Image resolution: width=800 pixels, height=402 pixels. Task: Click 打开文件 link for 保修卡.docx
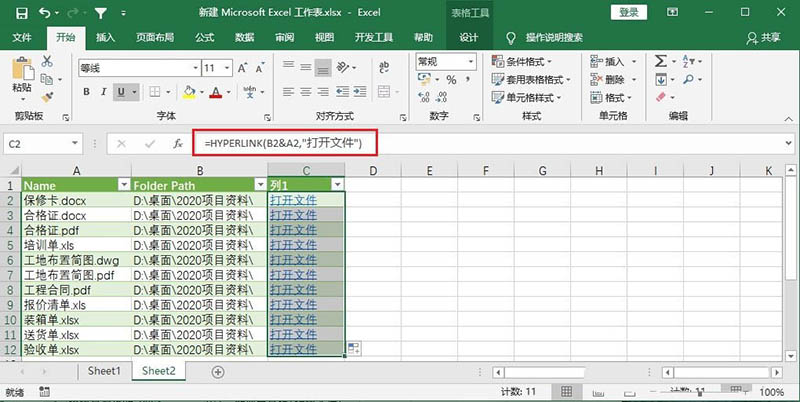pos(295,200)
